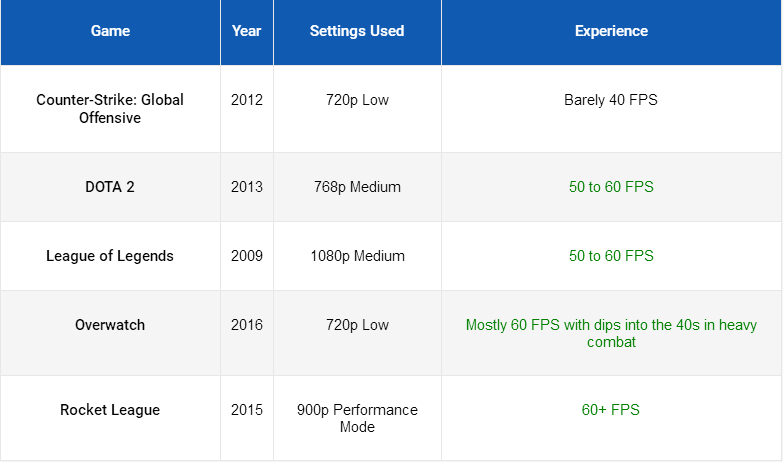Viewport: 783px width, 462px height.
Task: Click the 900p Performance Mode cell
Action: click(357, 418)
